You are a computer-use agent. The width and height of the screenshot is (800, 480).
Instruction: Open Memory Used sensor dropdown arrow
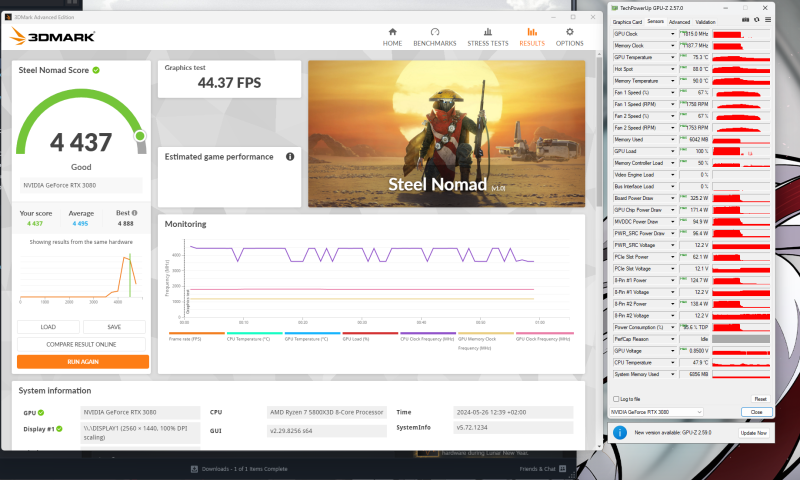(672, 139)
